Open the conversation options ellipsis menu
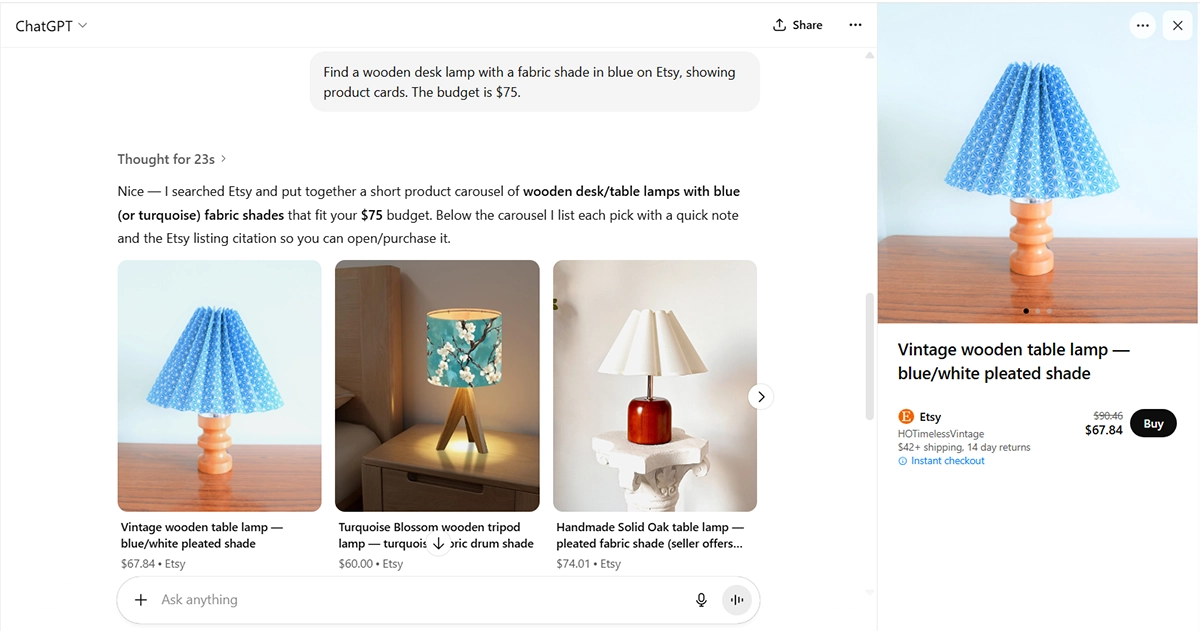 [855, 25]
